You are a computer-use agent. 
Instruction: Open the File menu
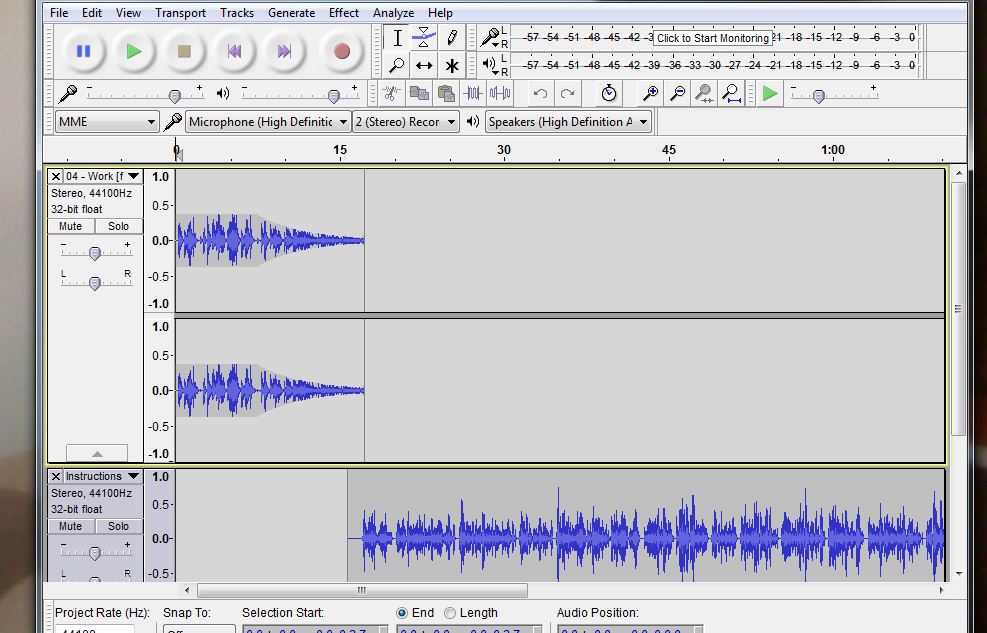coord(59,13)
